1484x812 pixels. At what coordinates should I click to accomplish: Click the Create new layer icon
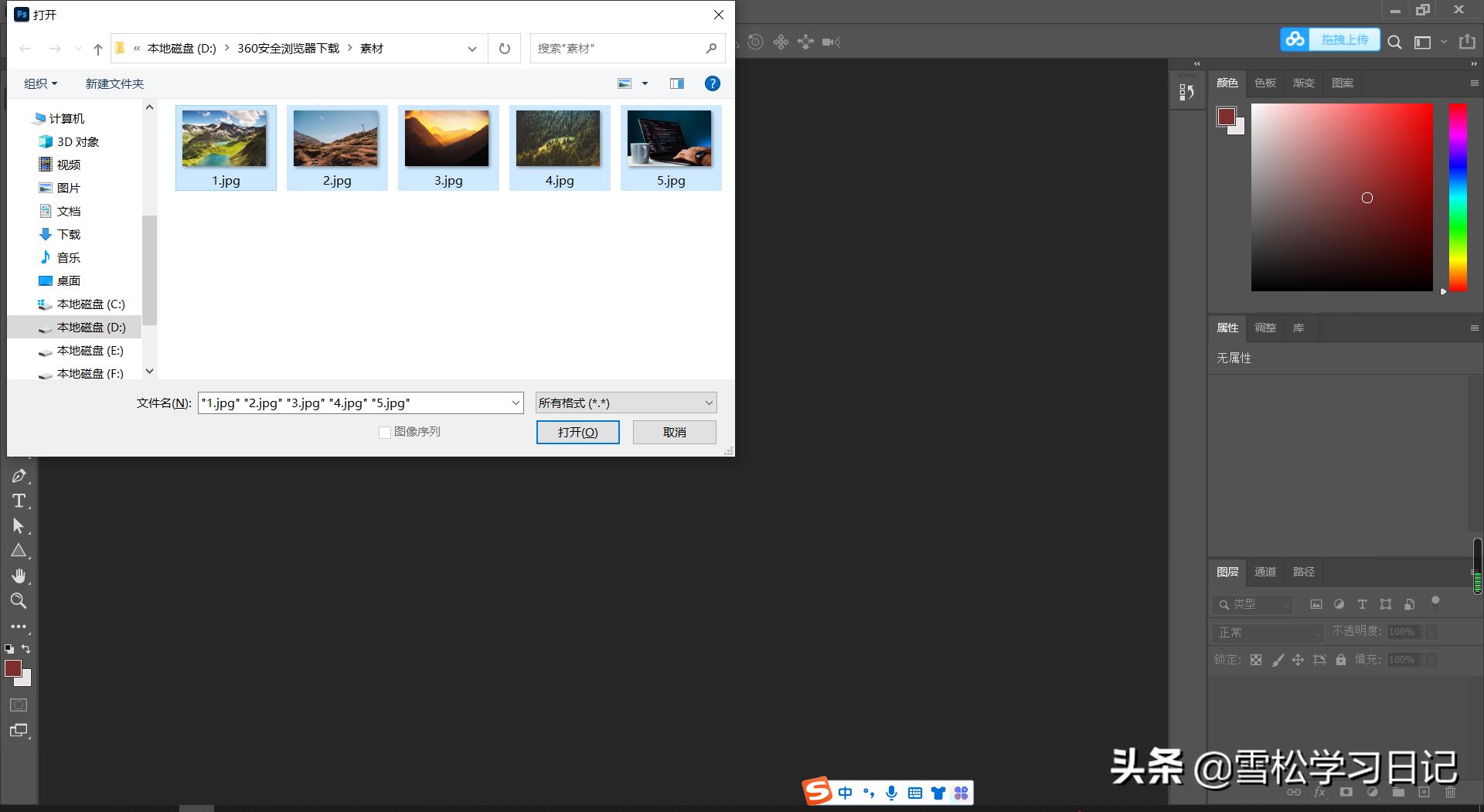tap(1424, 792)
